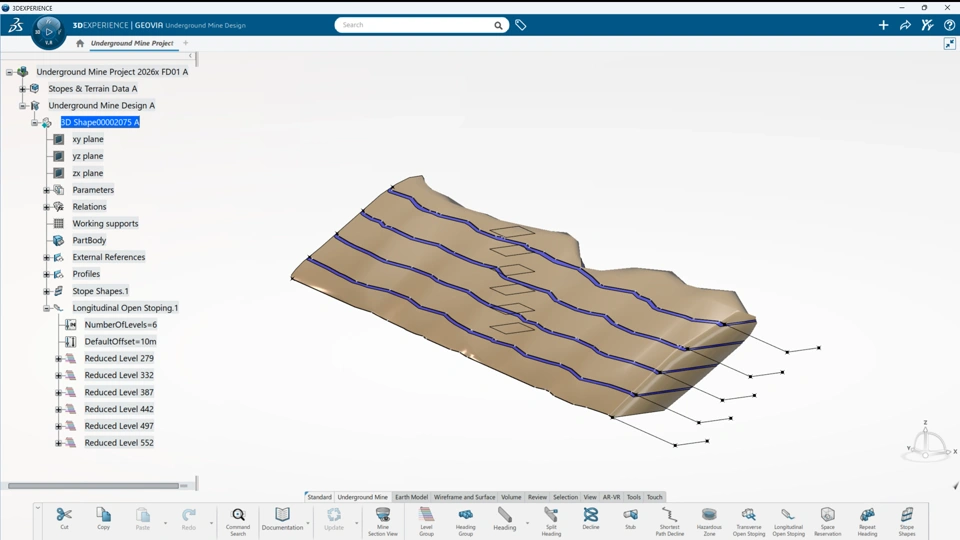Select the Split Heading tool
The image size is (960, 540).
click(551, 522)
